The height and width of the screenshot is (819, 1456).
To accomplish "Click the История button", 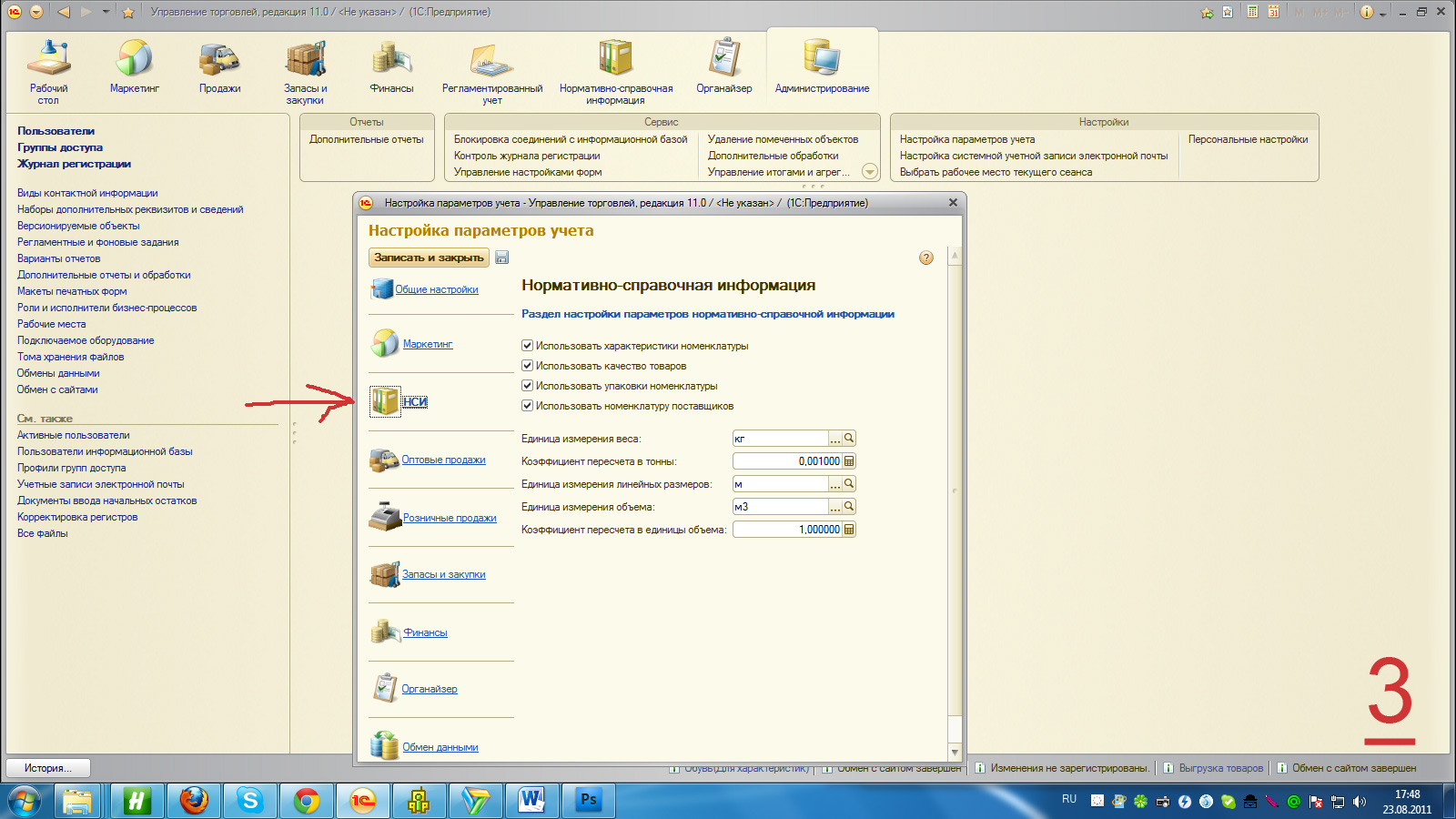I will coord(49,768).
